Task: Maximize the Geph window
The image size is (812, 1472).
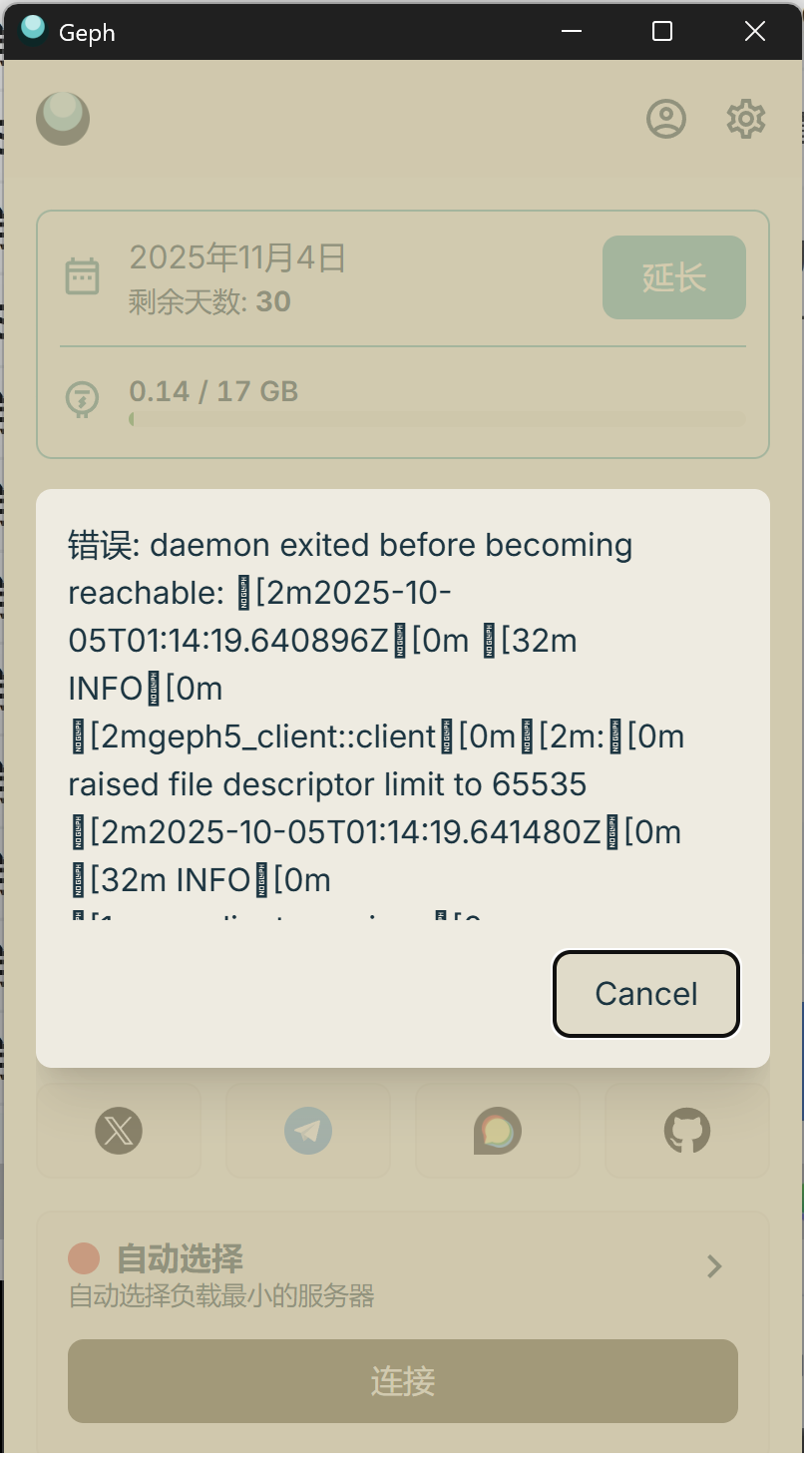Action: coord(662,31)
